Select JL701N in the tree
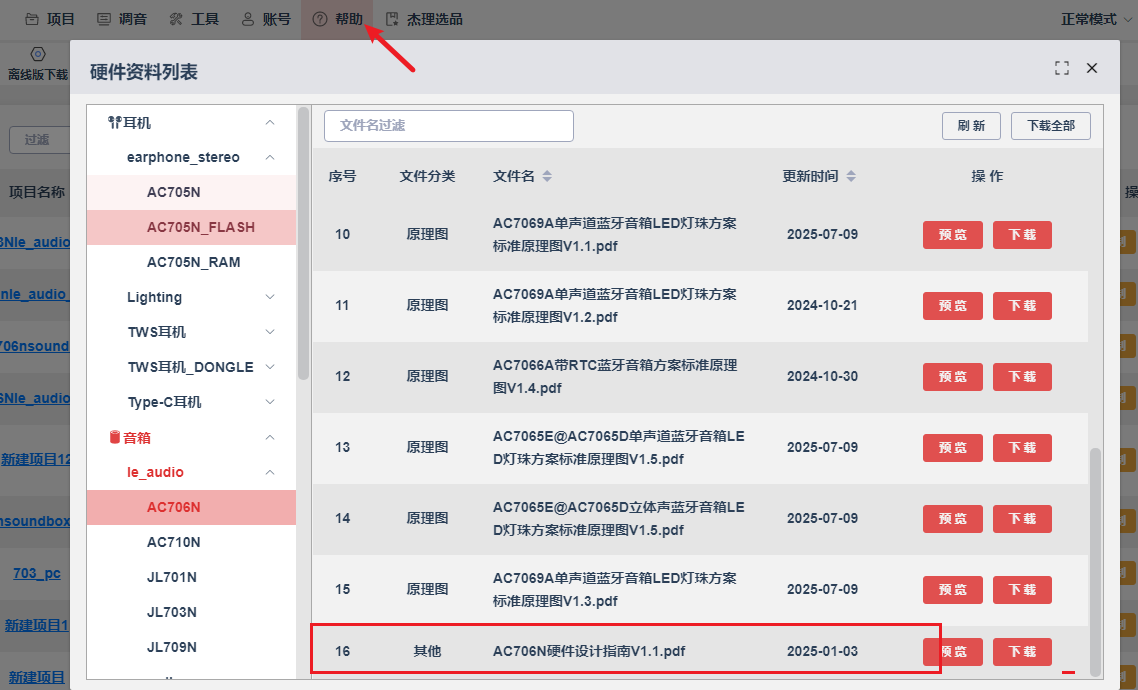Image resolution: width=1138 pixels, height=690 pixels. click(x=192, y=577)
